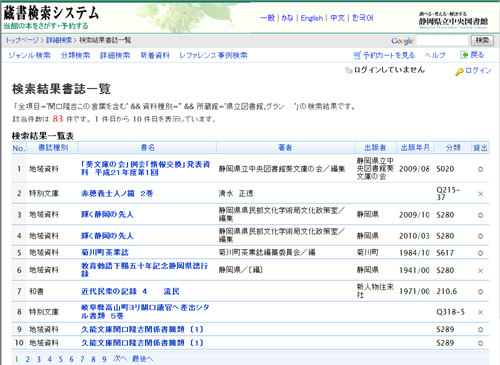
Task: Open レファレンス事例検索 menu item
Action: [x=213, y=55]
